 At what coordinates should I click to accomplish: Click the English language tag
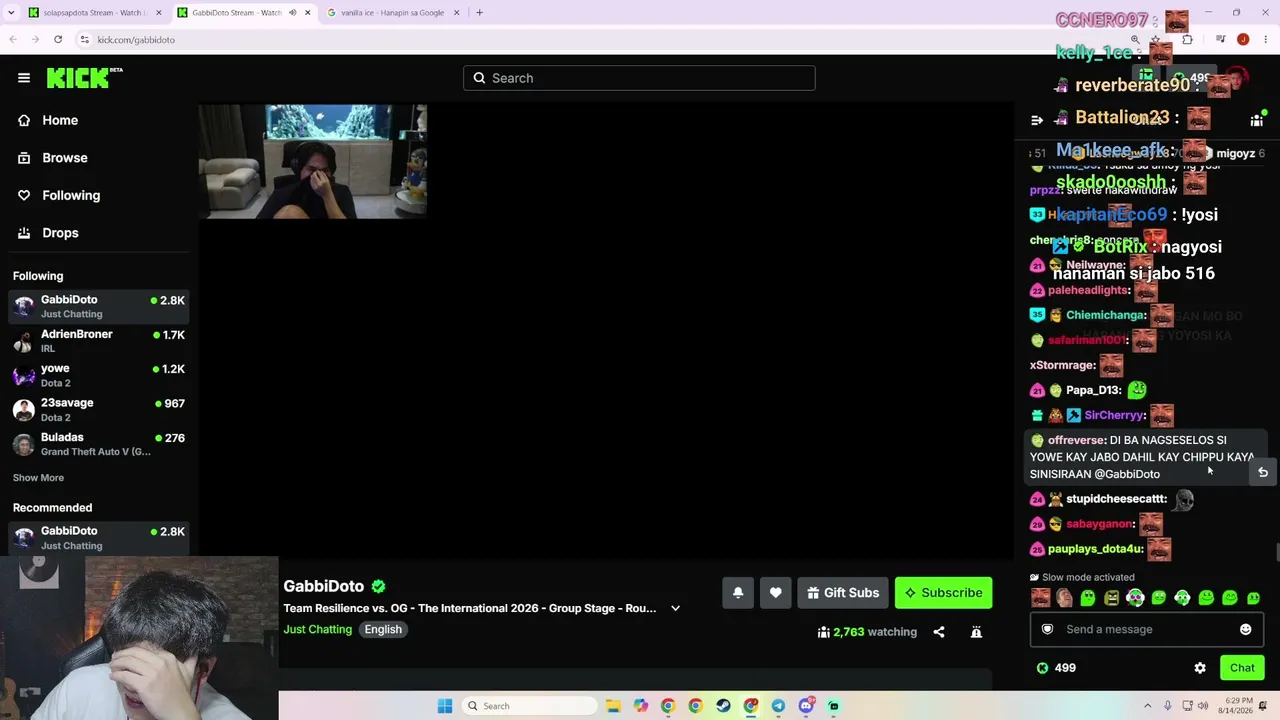click(x=383, y=629)
